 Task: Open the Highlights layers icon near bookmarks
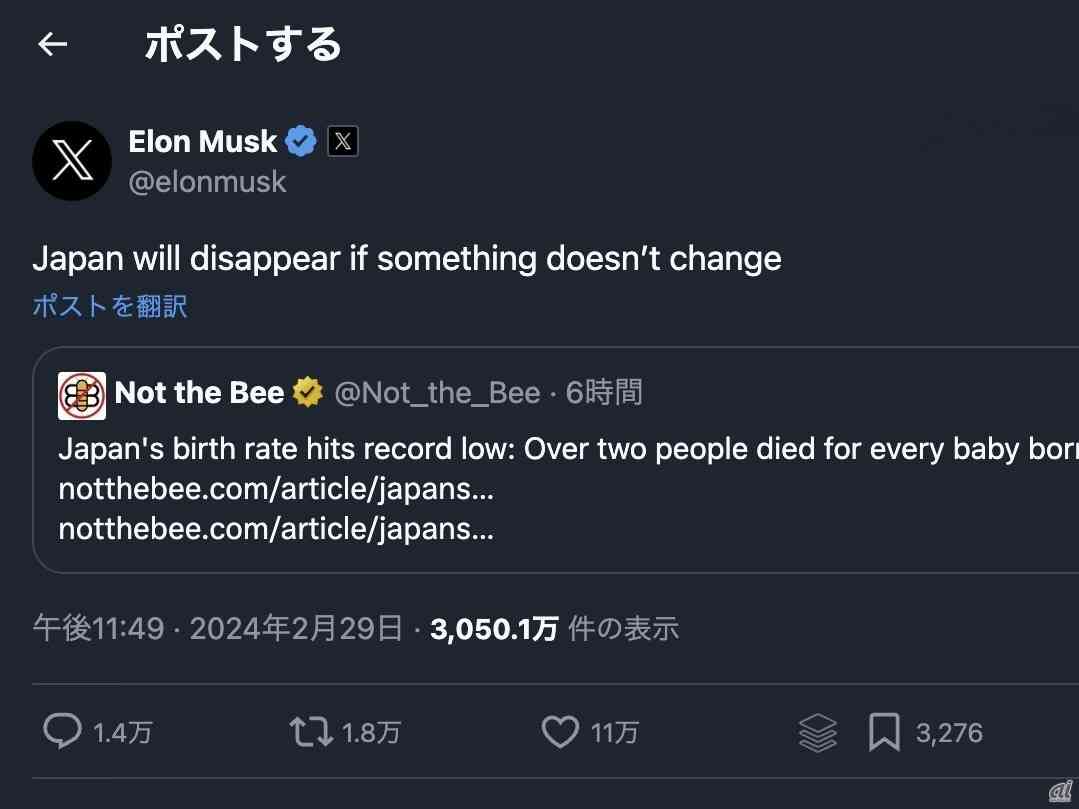pos(817,732)
